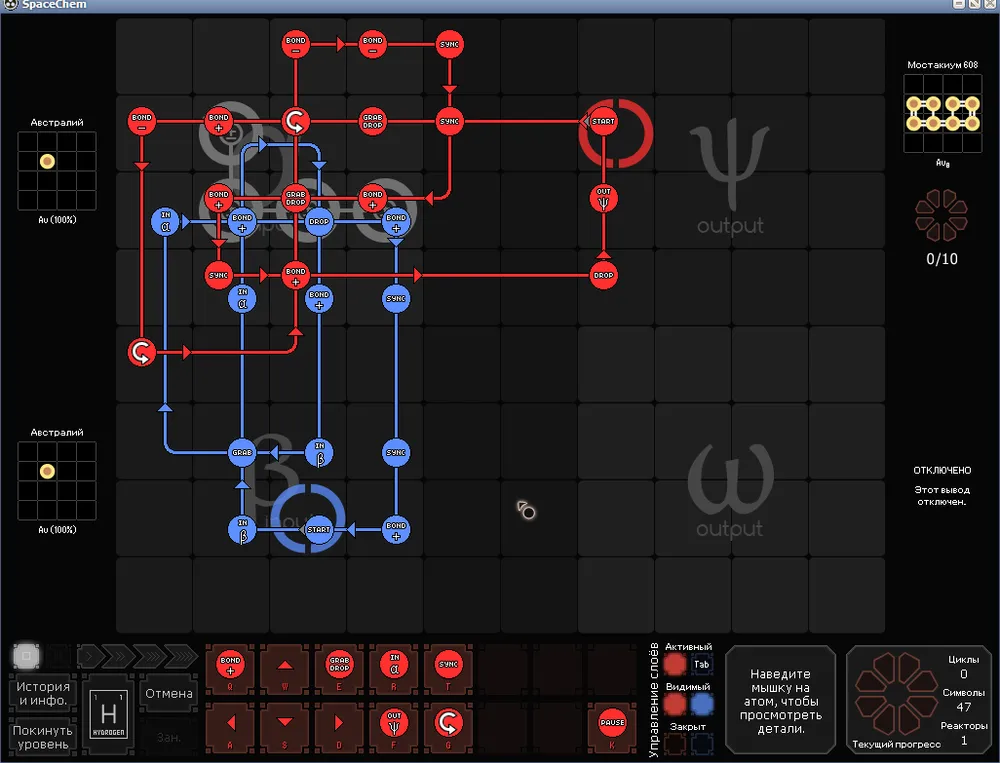The image size is (1000, 763).
Task: Click the dimmed Зан. button
Action: (x=168, y=737)
